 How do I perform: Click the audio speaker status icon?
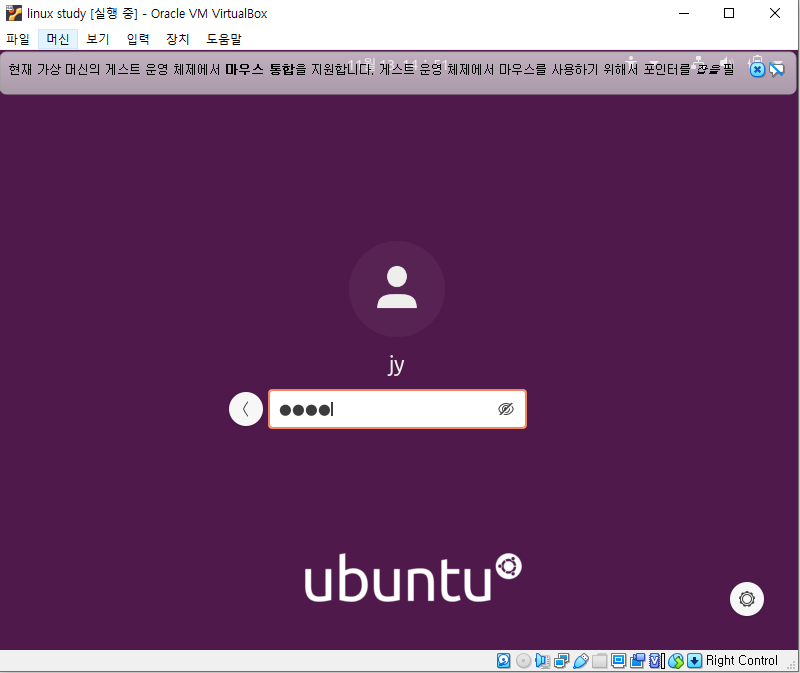point(542,661)
